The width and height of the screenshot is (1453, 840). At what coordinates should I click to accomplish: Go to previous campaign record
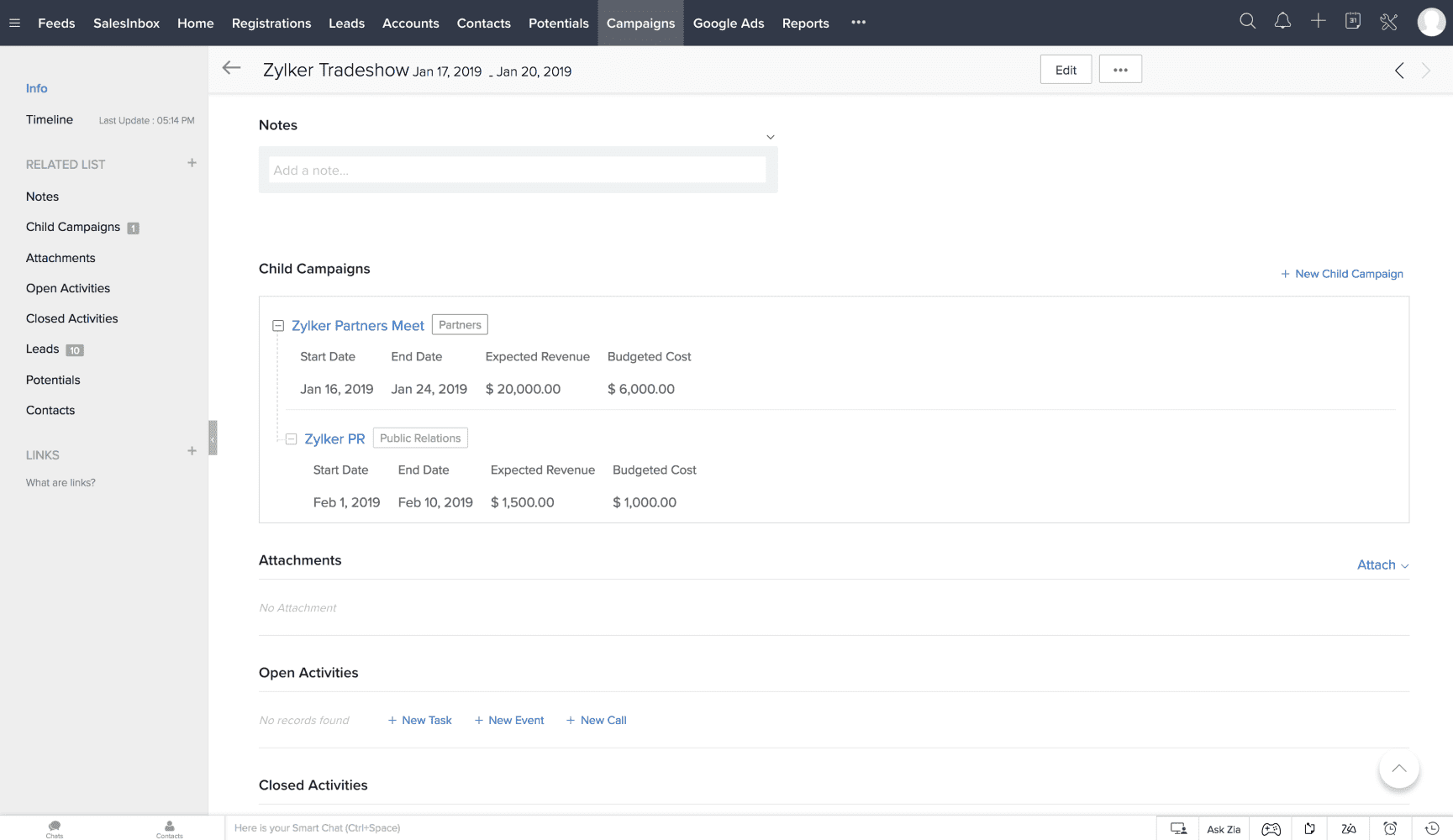(1399, 71)
